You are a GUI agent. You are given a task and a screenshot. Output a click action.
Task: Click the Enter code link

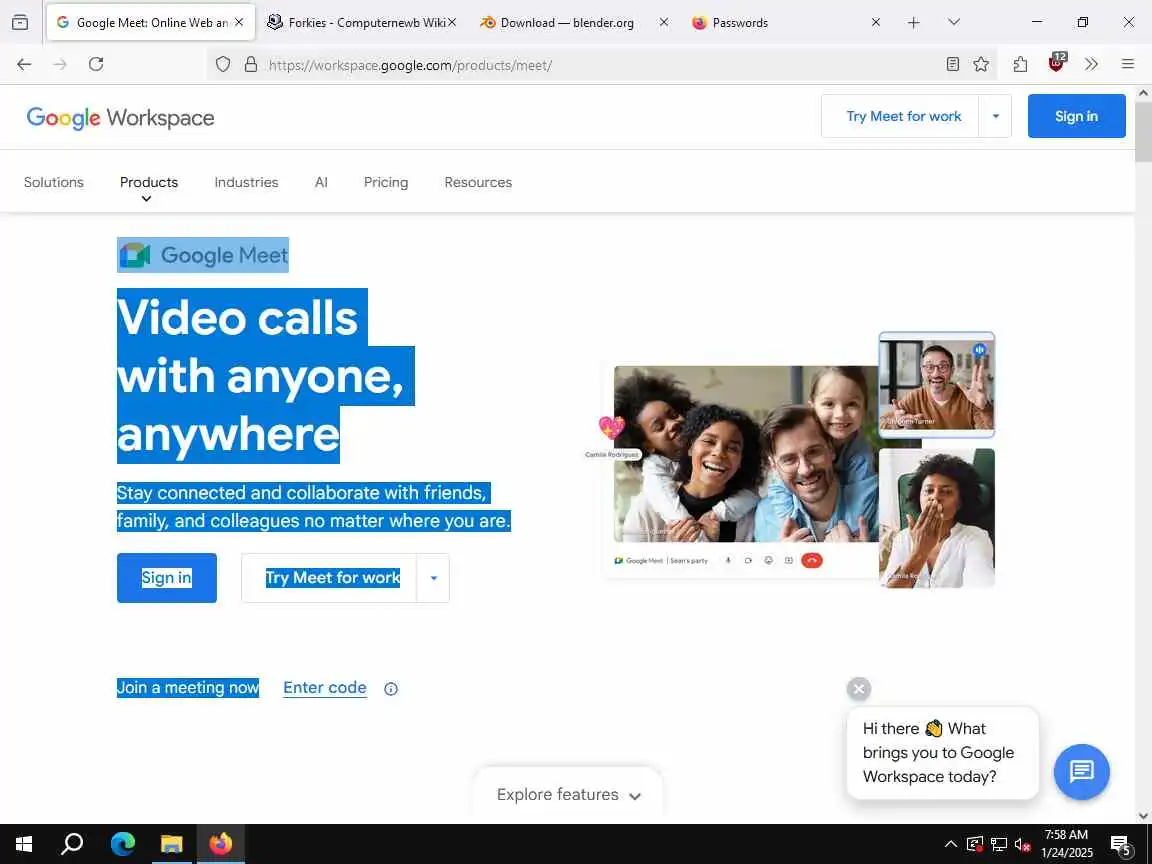click(325, 688)
